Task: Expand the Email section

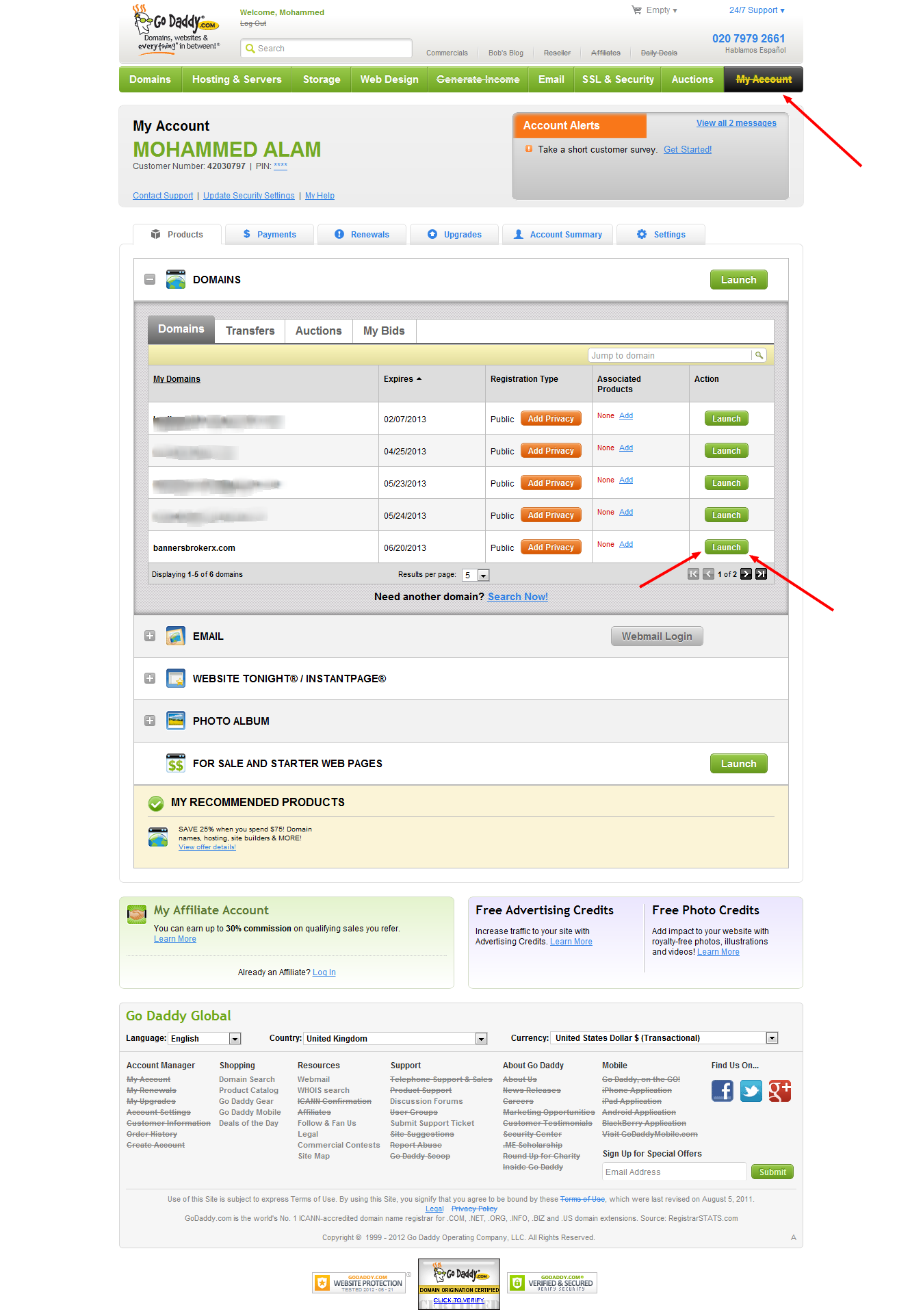Action: click(150, 636)
